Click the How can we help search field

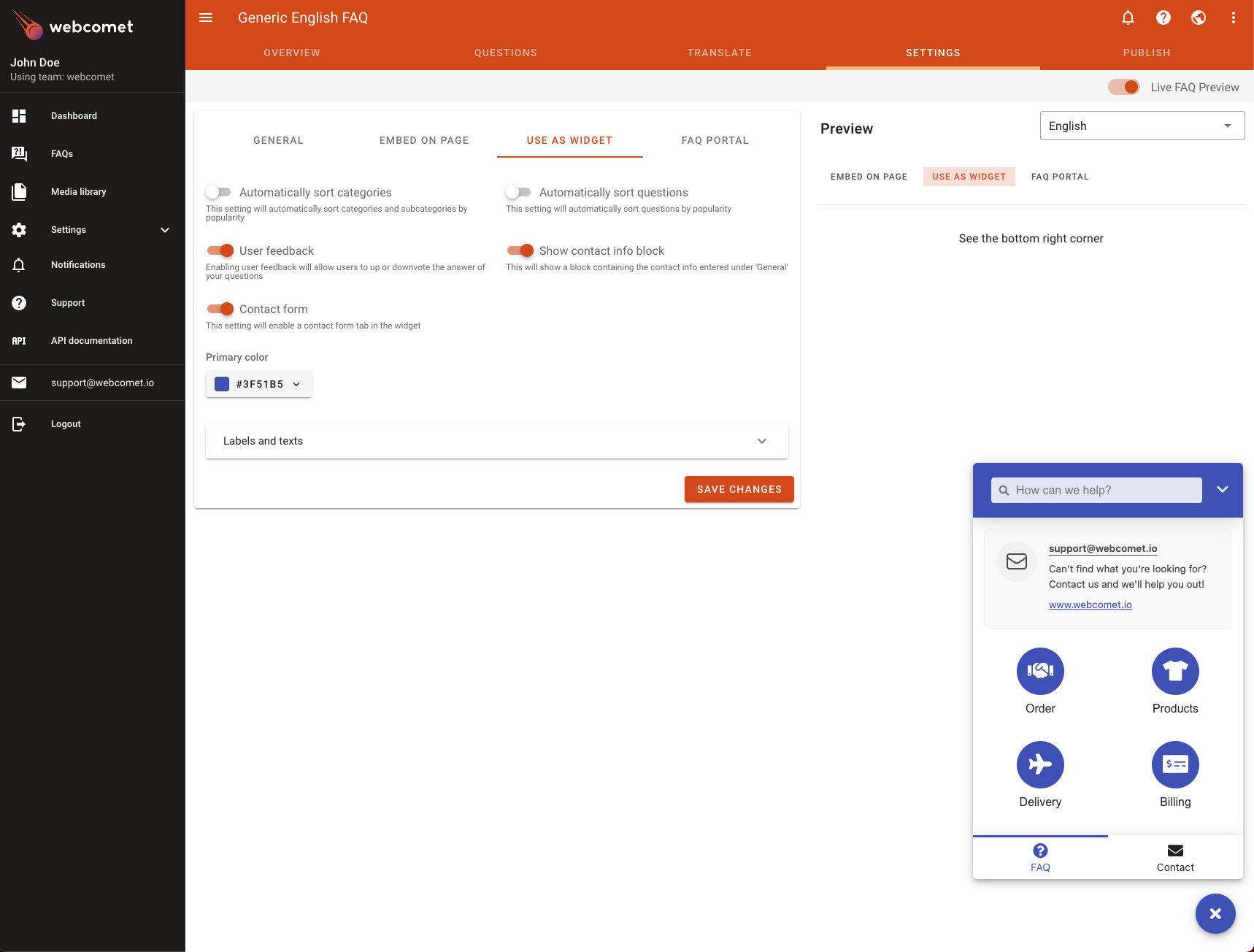[x=1096, y=491]
